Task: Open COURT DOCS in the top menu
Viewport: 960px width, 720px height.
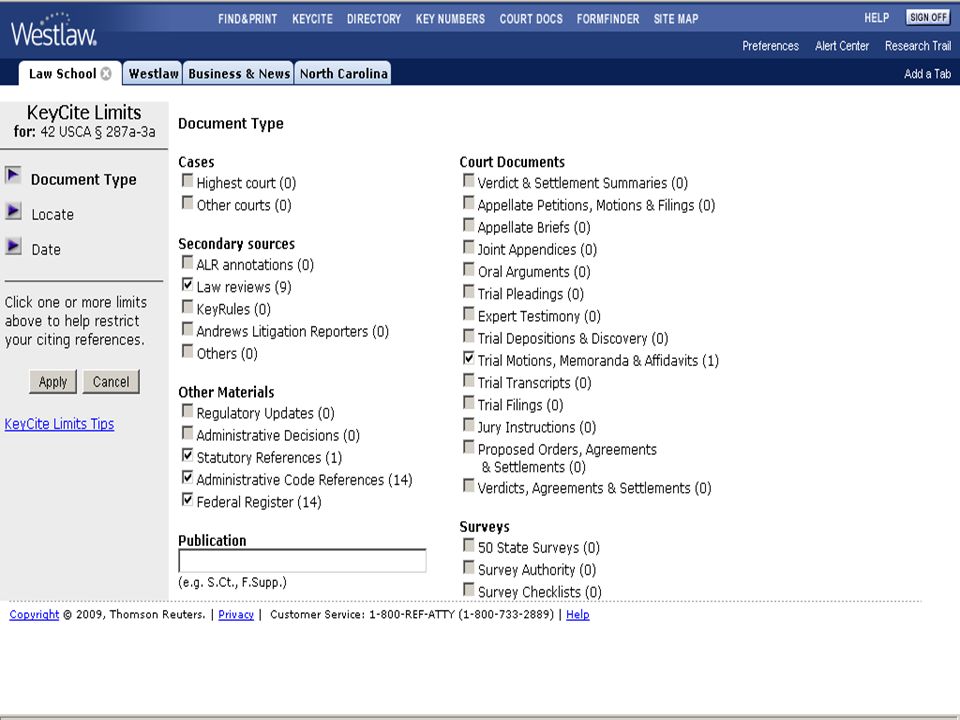Action: click(531, 19)
